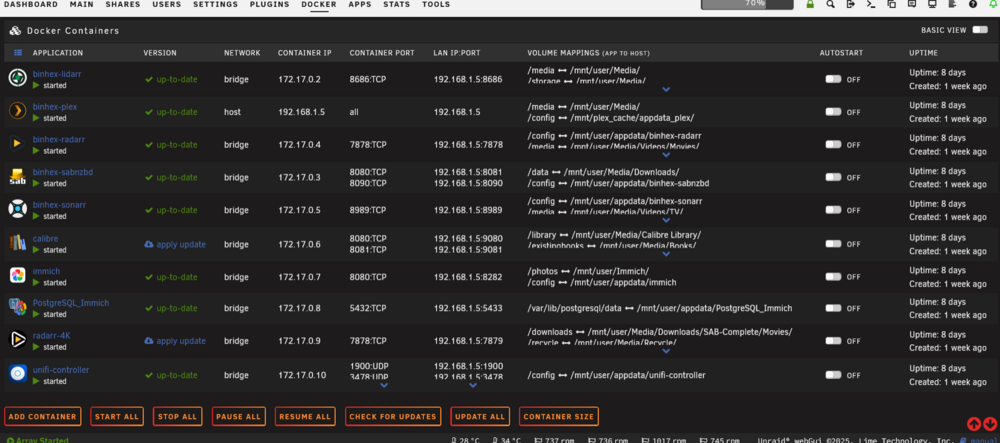Expand volume mappings for binhex-sonarr
The width and height of the screenshot is (1000, 443).
(666, 221)
